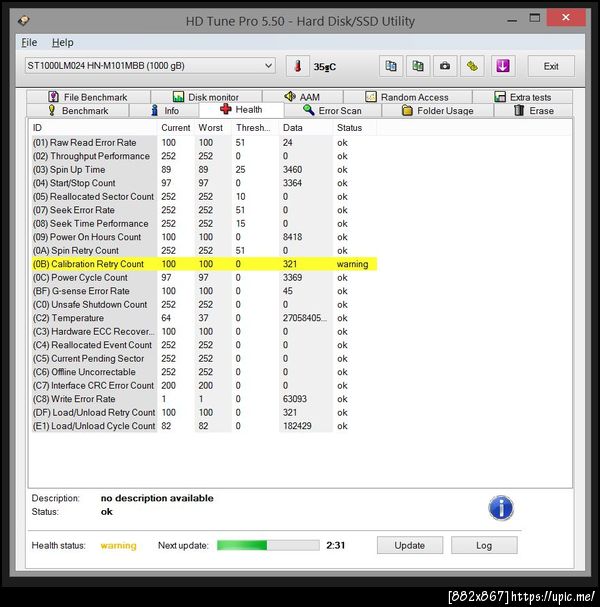600x607 pixels.
Task: Click the warning status in the highlighted row
Action: tap(352, 264)
